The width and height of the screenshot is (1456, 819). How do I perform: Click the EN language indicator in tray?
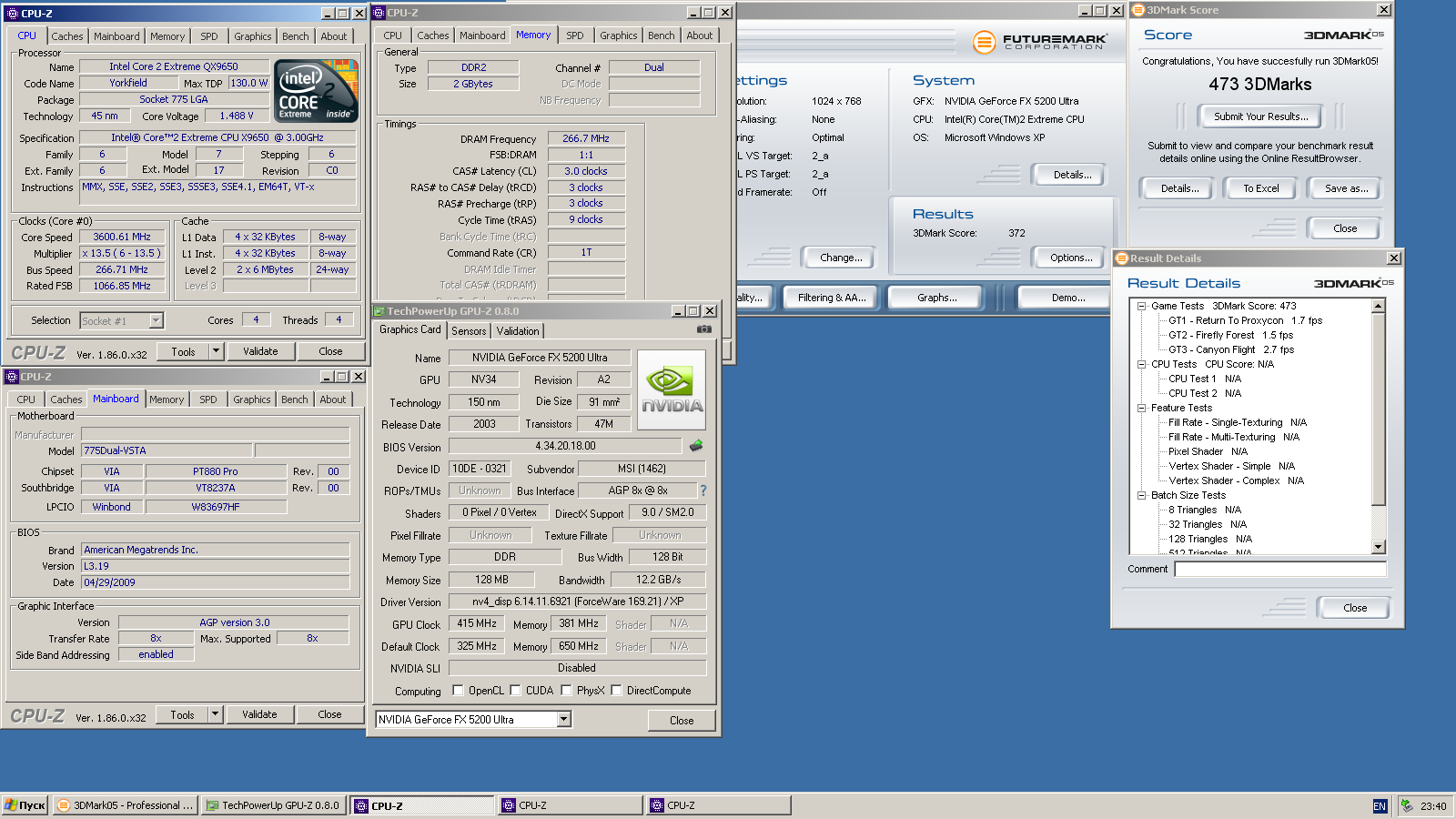pos(1380,806)
